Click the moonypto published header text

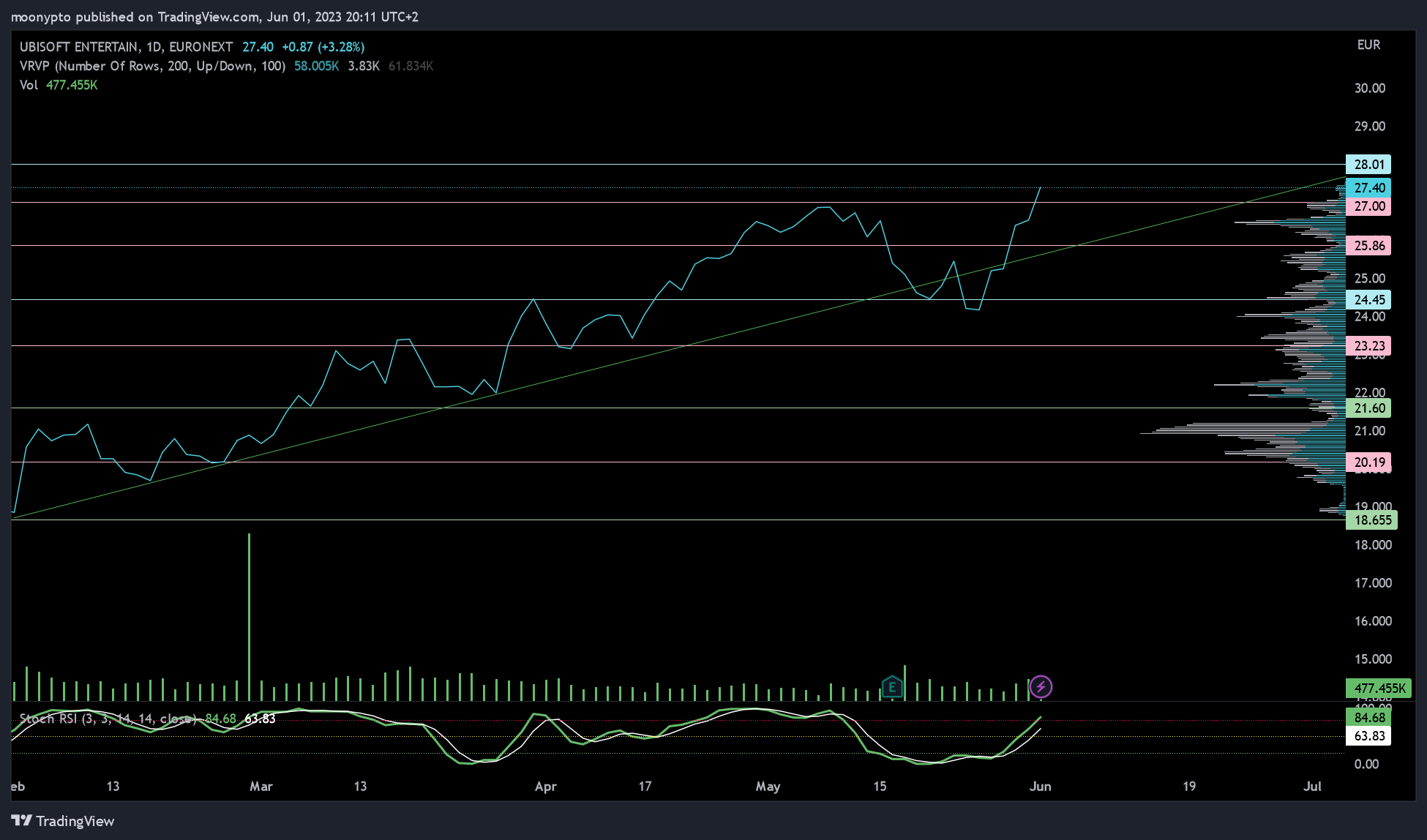tap(214, 17)
